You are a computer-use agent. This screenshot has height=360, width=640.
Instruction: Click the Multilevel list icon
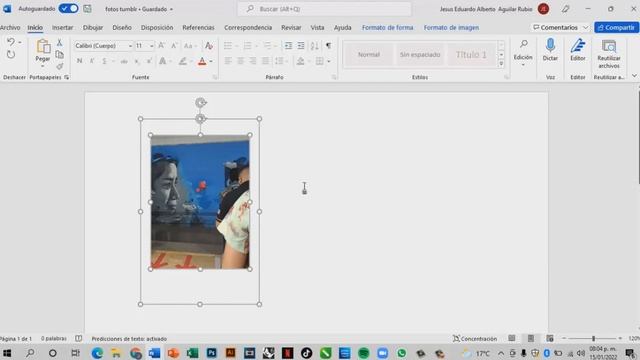[267, 46]
